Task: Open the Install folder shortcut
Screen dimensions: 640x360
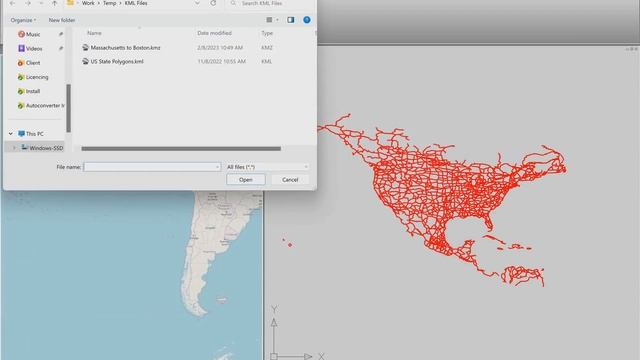Action: click(33, 91)
